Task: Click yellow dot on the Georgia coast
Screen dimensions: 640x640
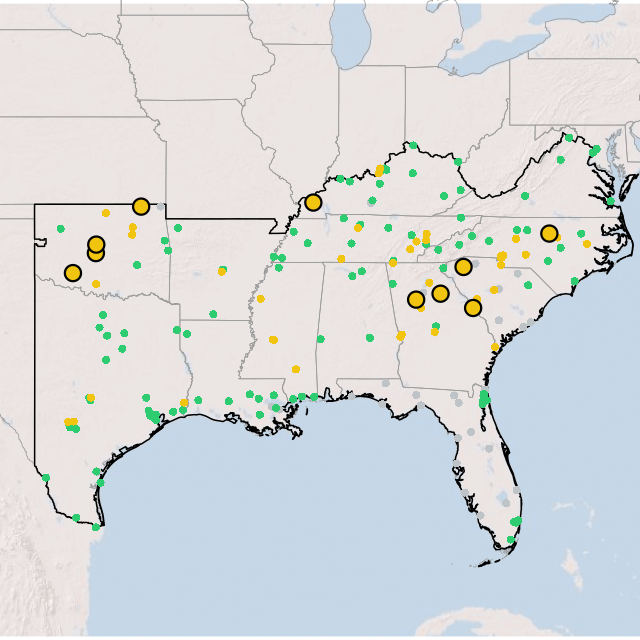Action: (495, 347)
